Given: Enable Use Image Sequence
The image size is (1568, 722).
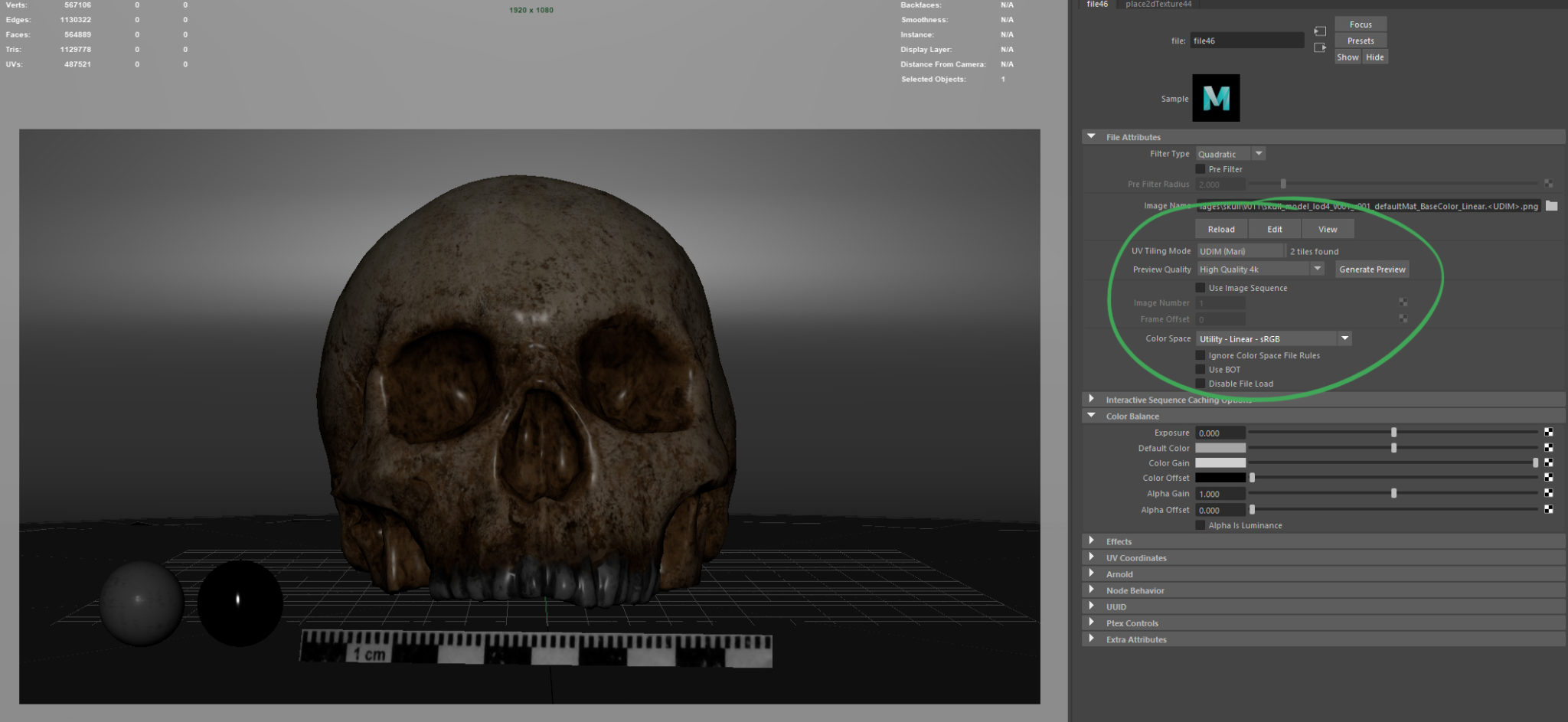Looking at the screenshot, I should point(1200,287).
